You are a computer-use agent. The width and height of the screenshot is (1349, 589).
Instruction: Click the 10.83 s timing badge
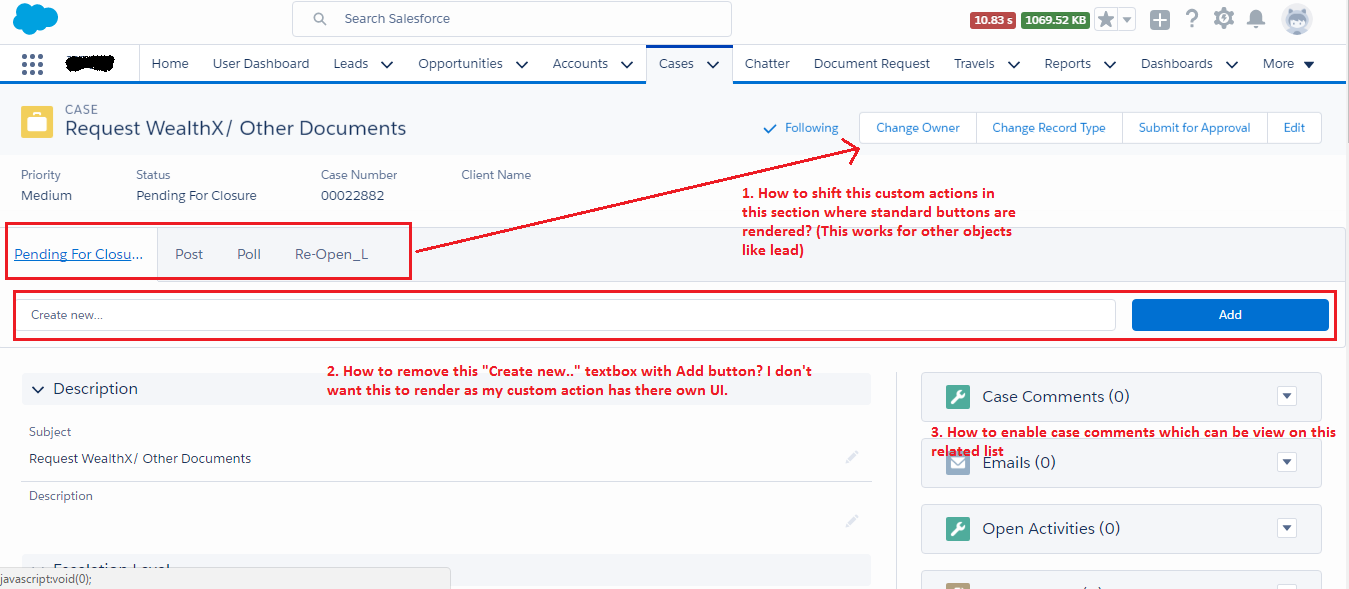993,20
